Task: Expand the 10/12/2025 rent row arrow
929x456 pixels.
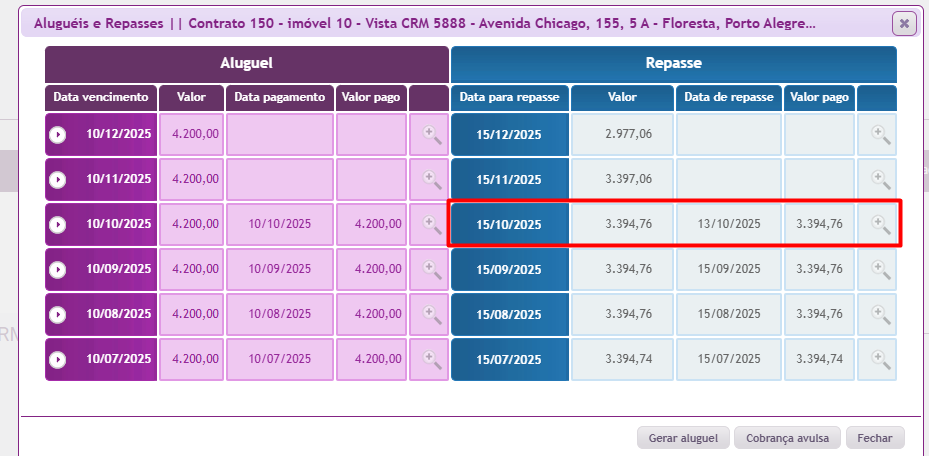Action: pyautogui.click(x=58, y=135)
